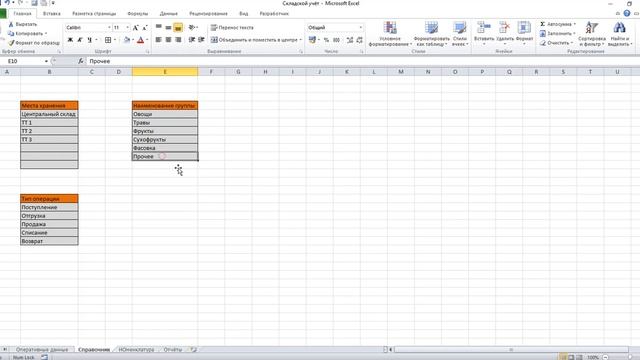
Task: Open the Рецензирование ribbon tab
Action: [x=208, y=13]
